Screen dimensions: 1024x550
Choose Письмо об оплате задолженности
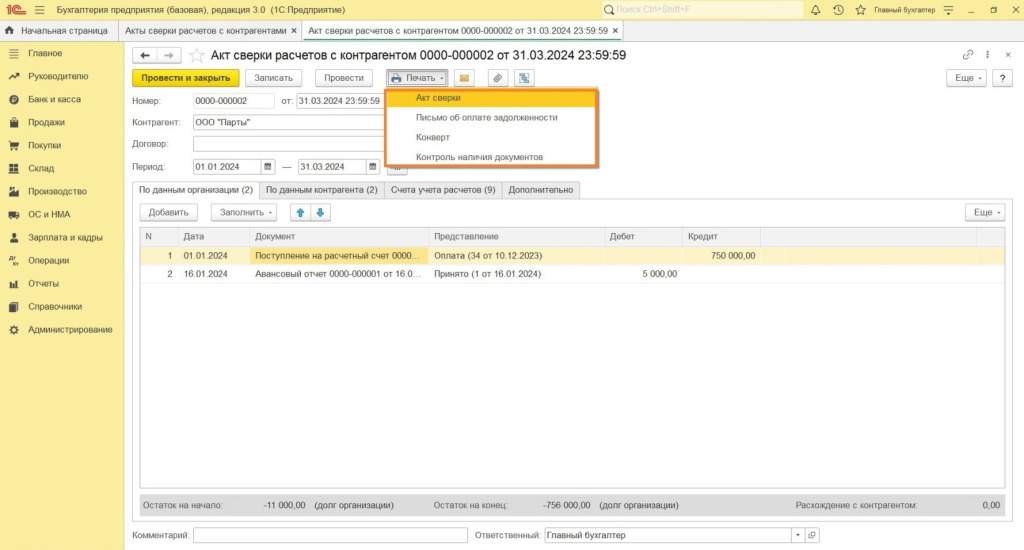[x=491, y=118]
